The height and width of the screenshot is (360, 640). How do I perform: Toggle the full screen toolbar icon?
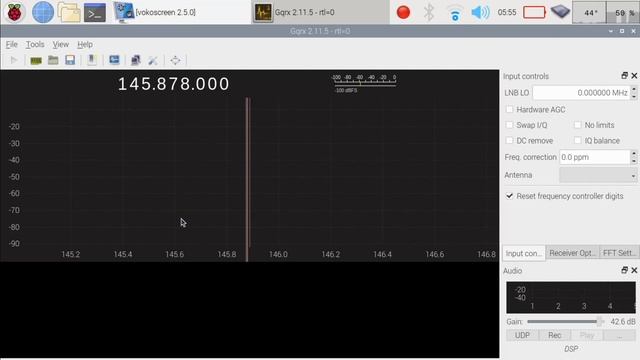[175, 60]
